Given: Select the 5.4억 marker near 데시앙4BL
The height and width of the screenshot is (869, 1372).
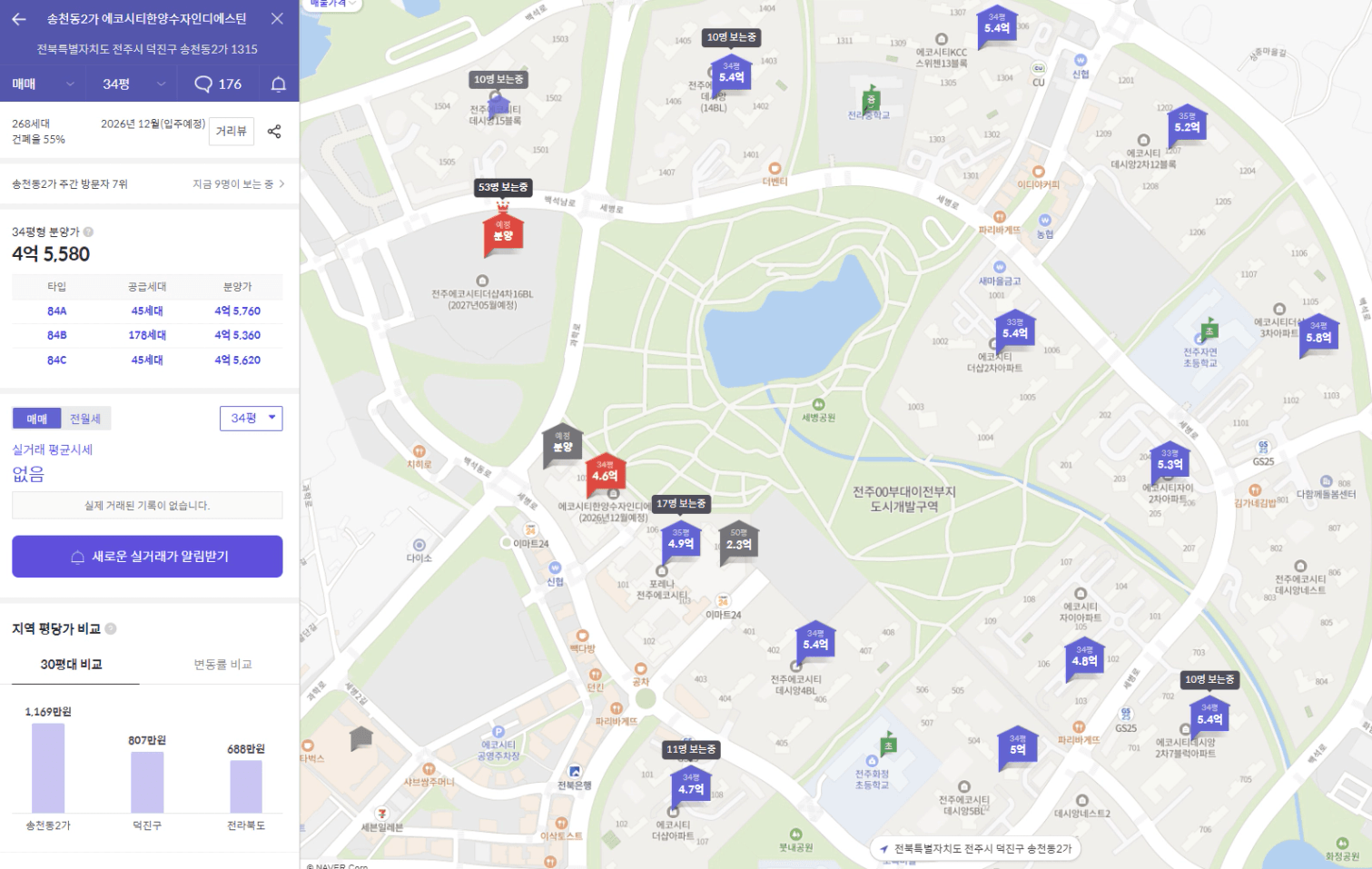Looking at the screenshot, I should coord(815,642).
